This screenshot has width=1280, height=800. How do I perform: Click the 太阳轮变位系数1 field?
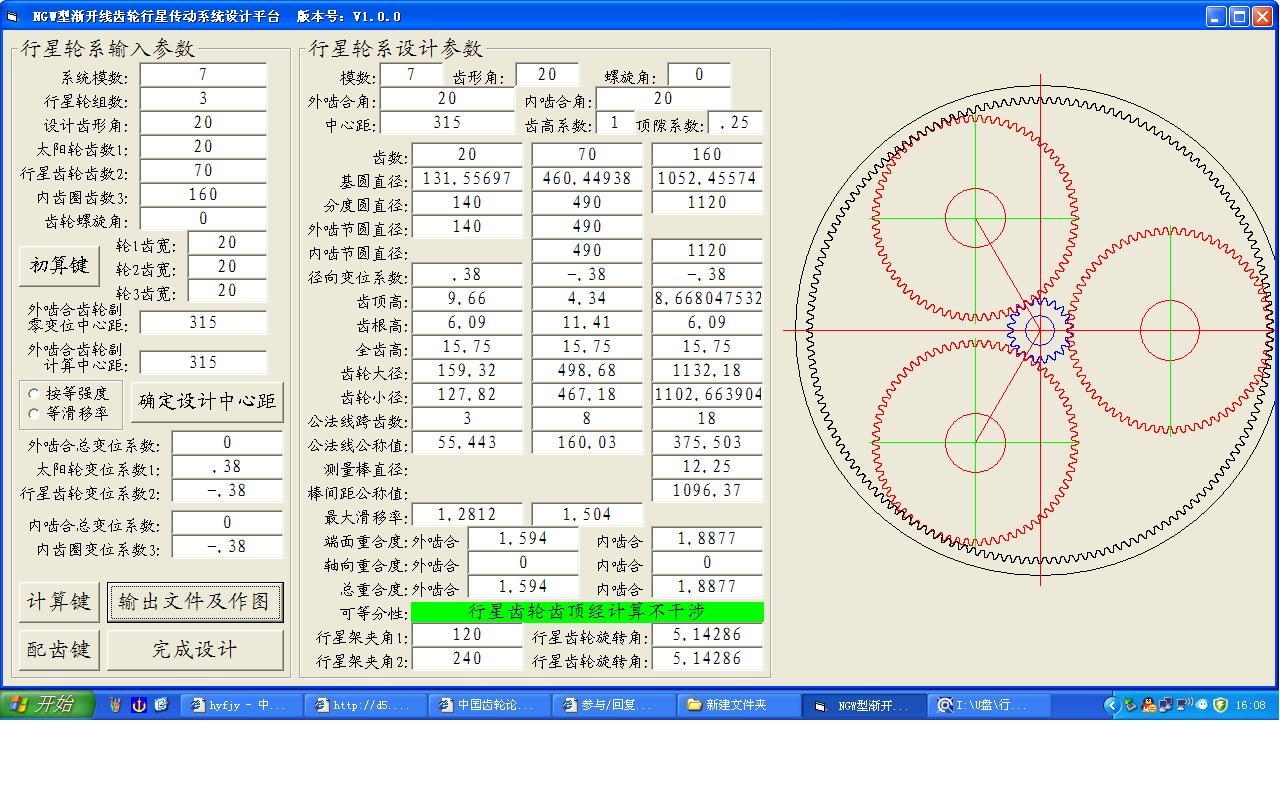[x=227, y=467]
